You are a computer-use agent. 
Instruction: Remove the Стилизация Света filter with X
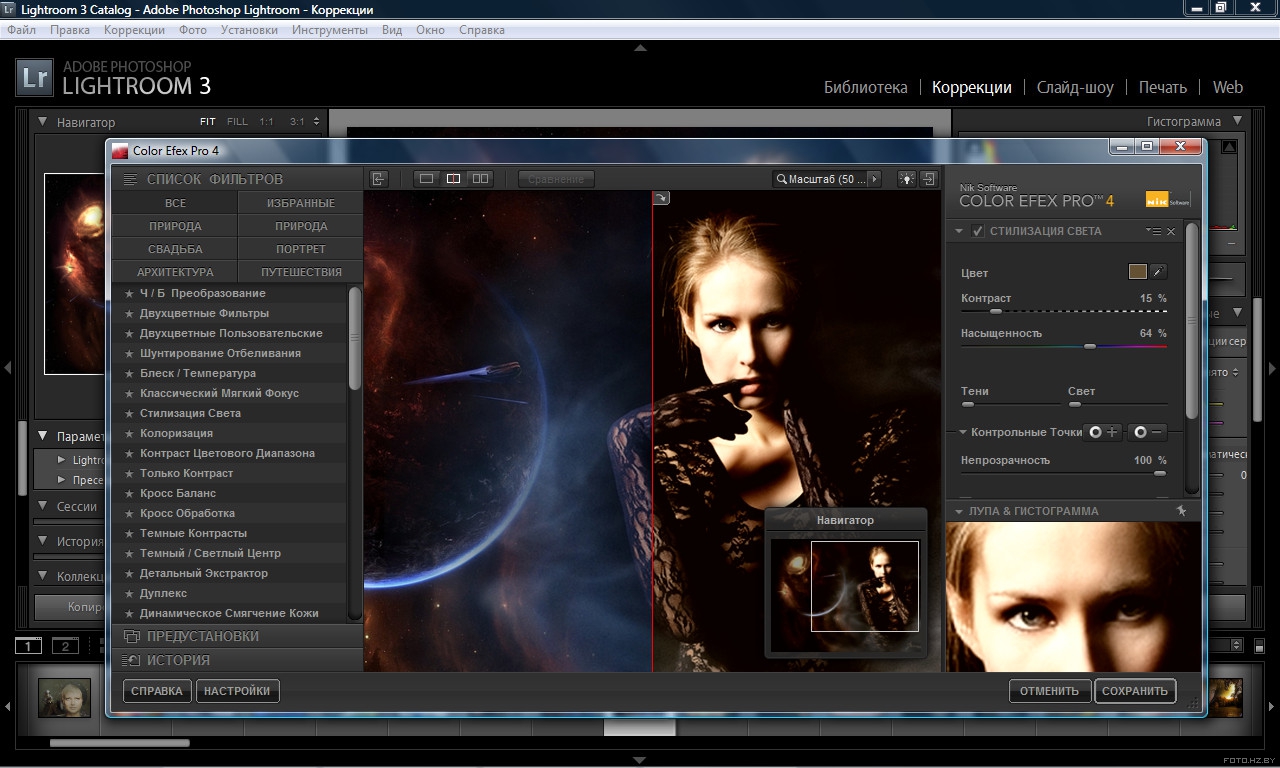click(x=1171, y=231)
